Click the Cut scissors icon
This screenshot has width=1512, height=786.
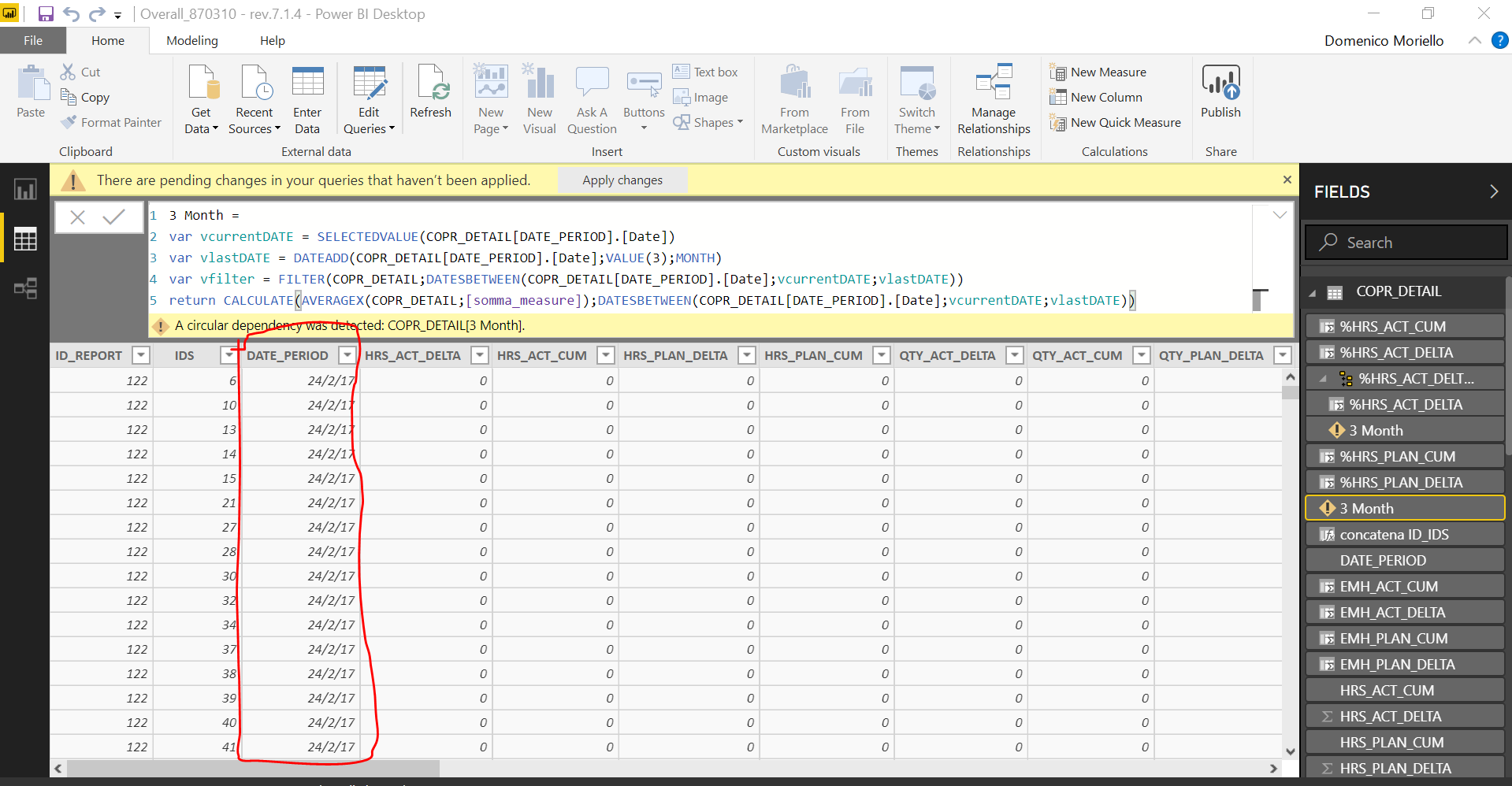69,72
